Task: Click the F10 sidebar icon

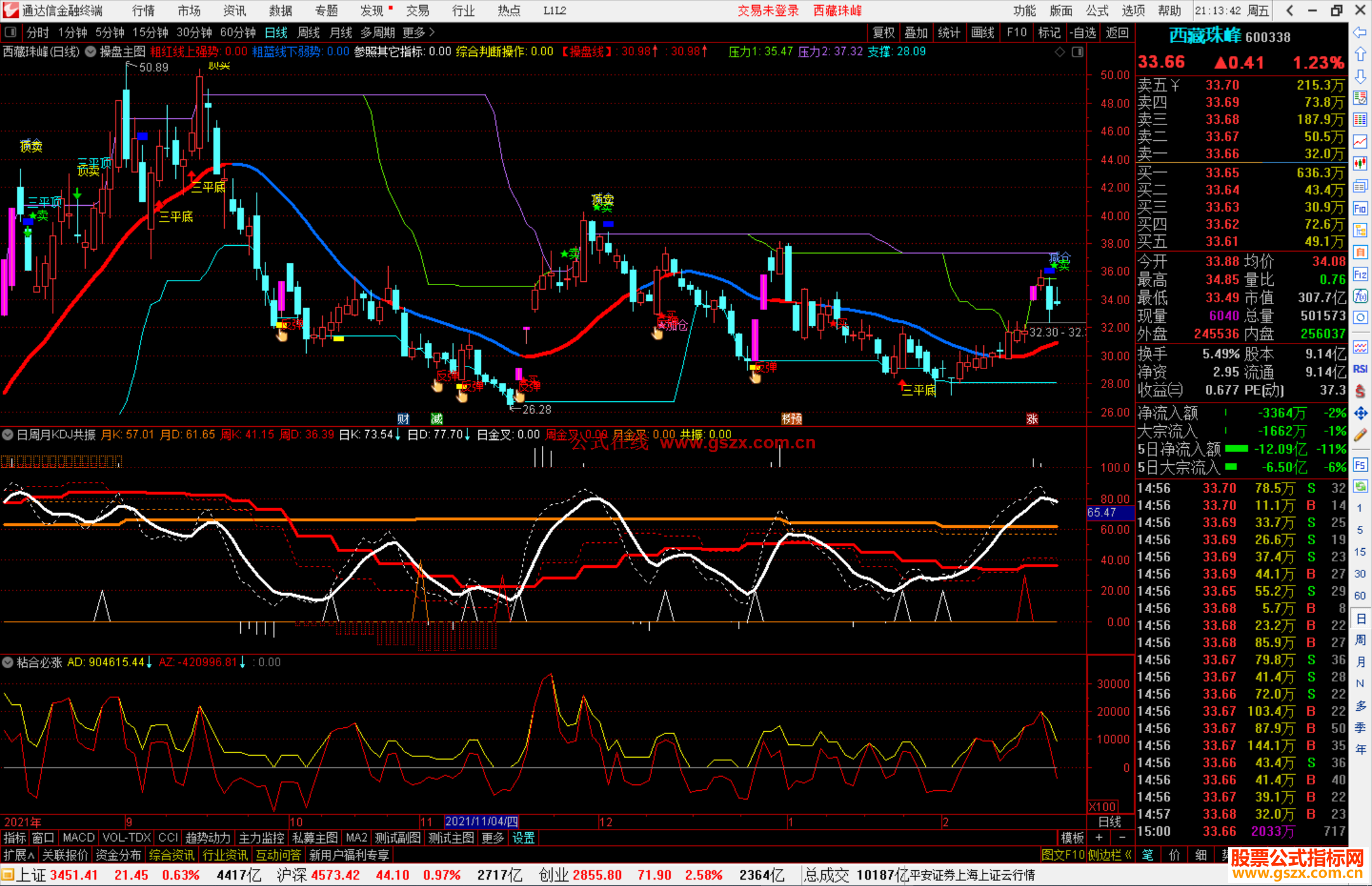Action: [x=1360, y=208]
